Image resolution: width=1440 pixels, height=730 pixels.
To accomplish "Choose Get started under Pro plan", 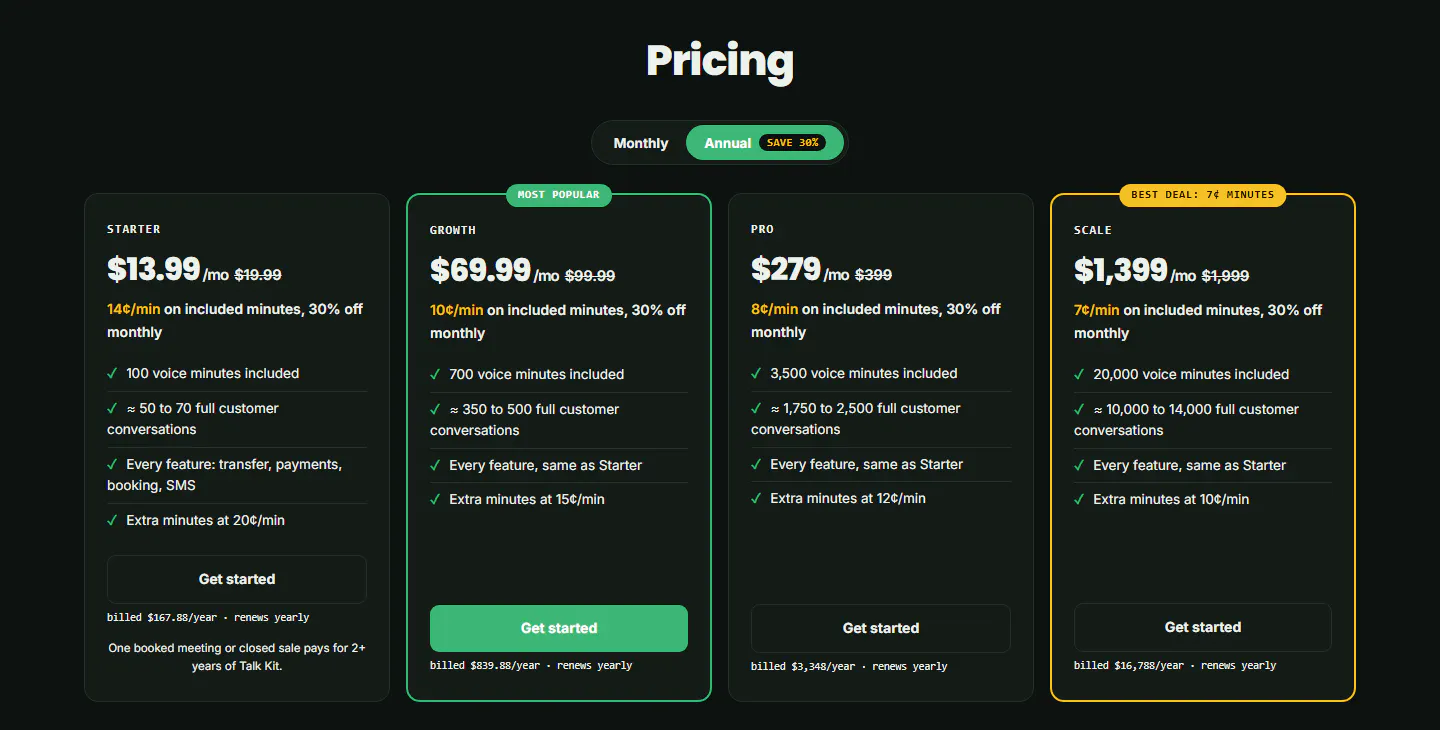I will point(881,628).
